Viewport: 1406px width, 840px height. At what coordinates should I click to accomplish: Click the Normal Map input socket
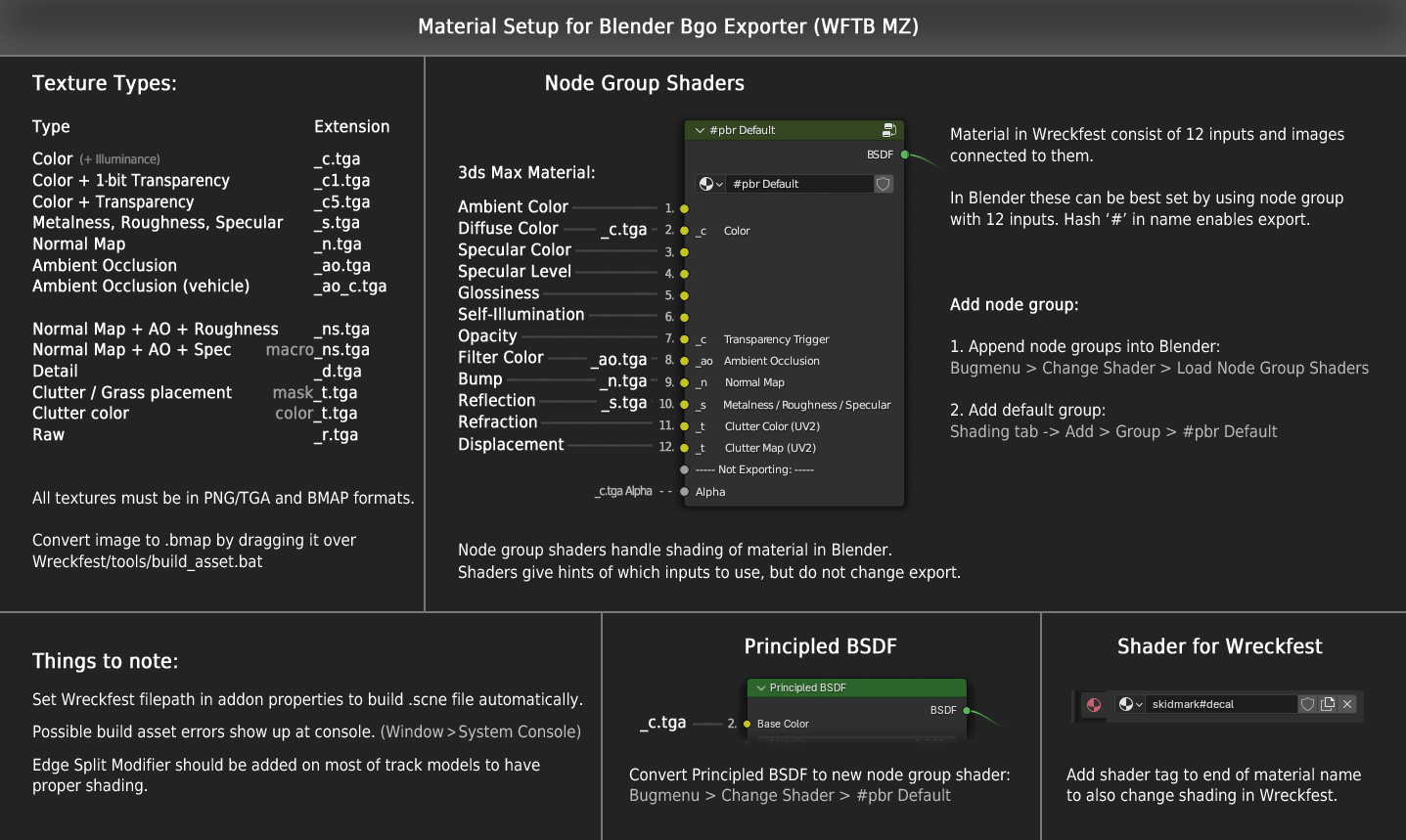685,382
